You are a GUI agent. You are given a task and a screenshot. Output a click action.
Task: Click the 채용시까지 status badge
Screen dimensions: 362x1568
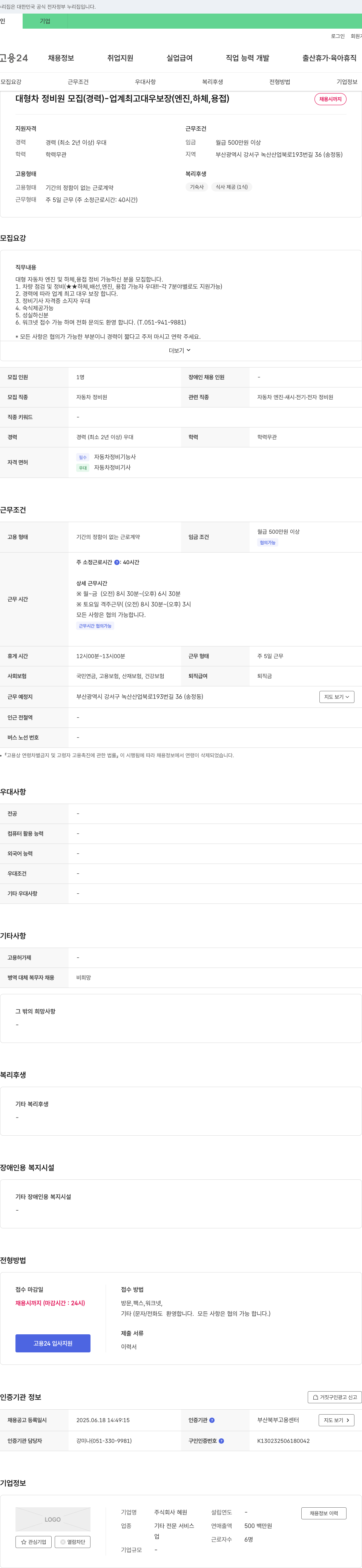point(330,99)
